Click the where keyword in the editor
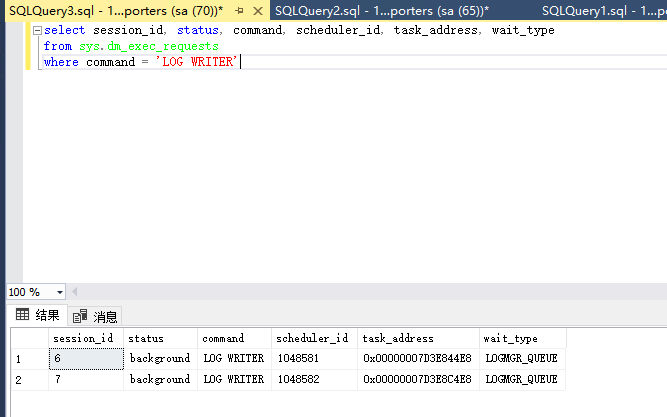667x417 pixels. pyautogui.click(x=61, y=62)
